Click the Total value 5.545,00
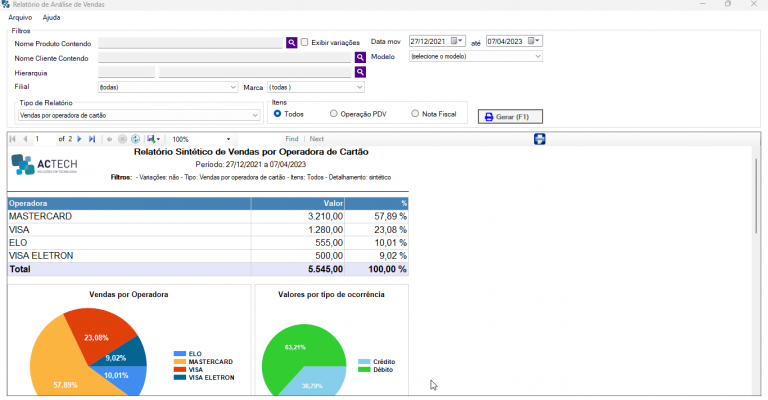The width and height of the screenshot is (768, 400). pos(325,269)
